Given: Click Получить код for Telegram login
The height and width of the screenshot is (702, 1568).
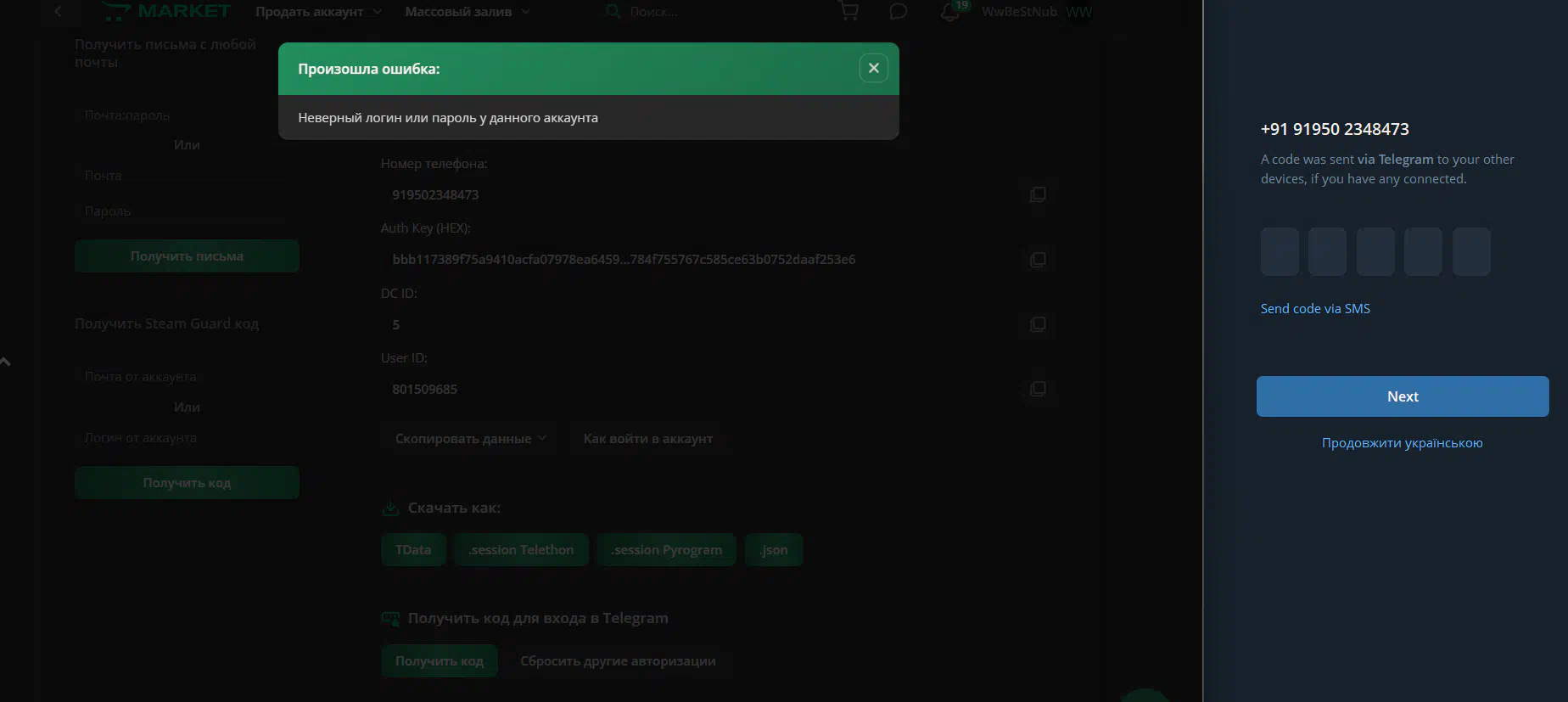Looking at the screenshot, I should point(440,661).
